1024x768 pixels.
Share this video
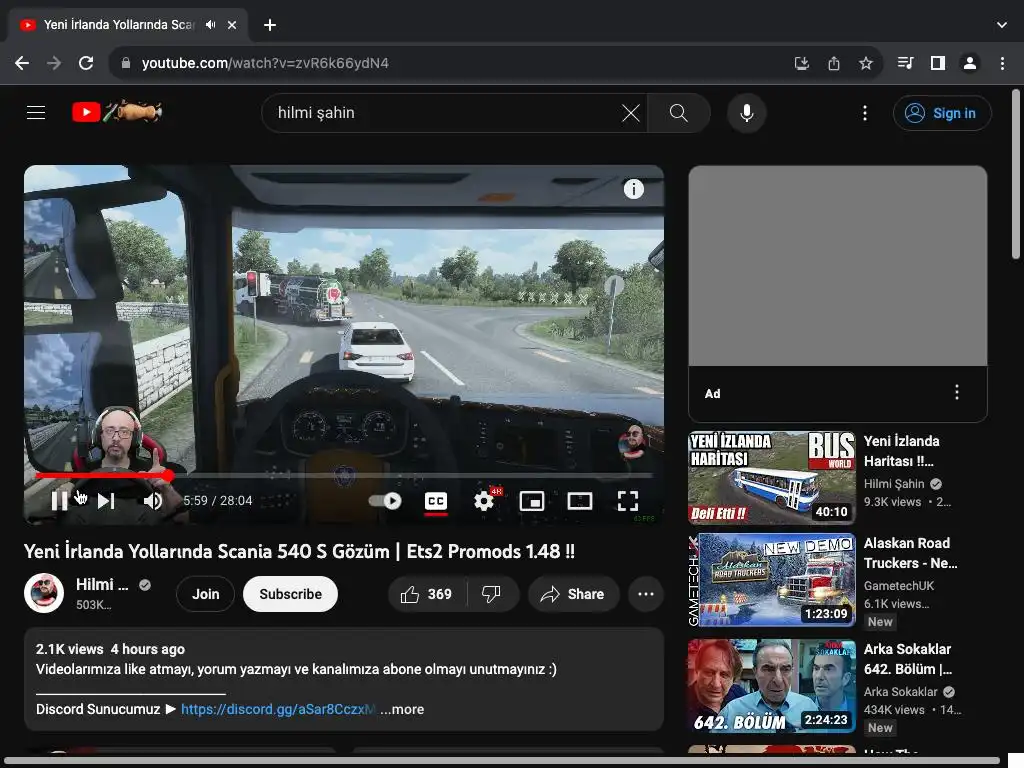tap(573, 594)
